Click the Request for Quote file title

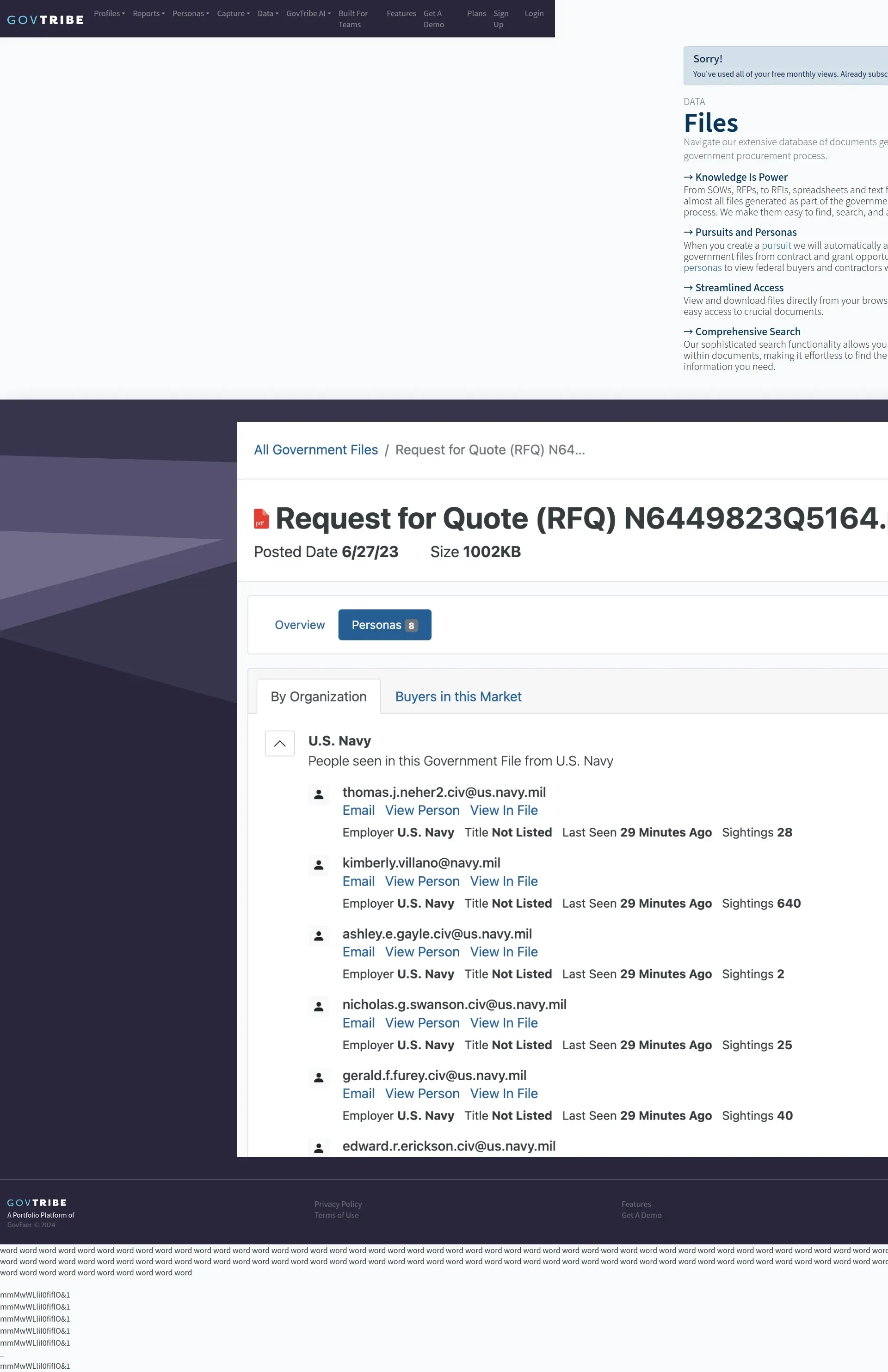(581, 518)
